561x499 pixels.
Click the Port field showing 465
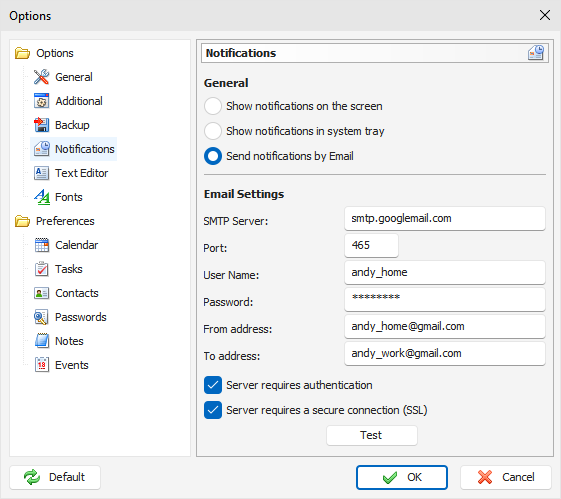[371, 245]
